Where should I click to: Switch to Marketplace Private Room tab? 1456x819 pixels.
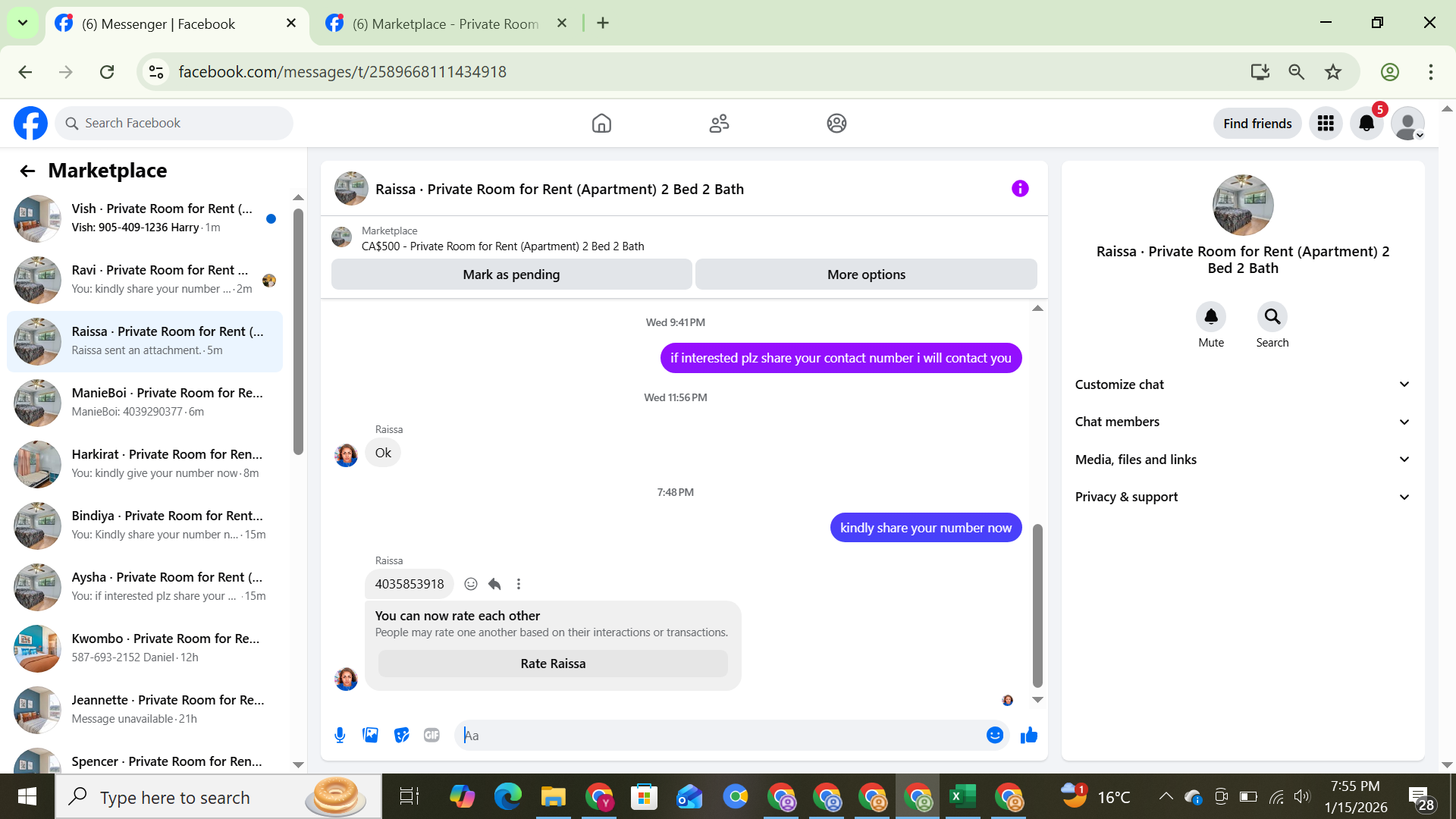(446, 24)
